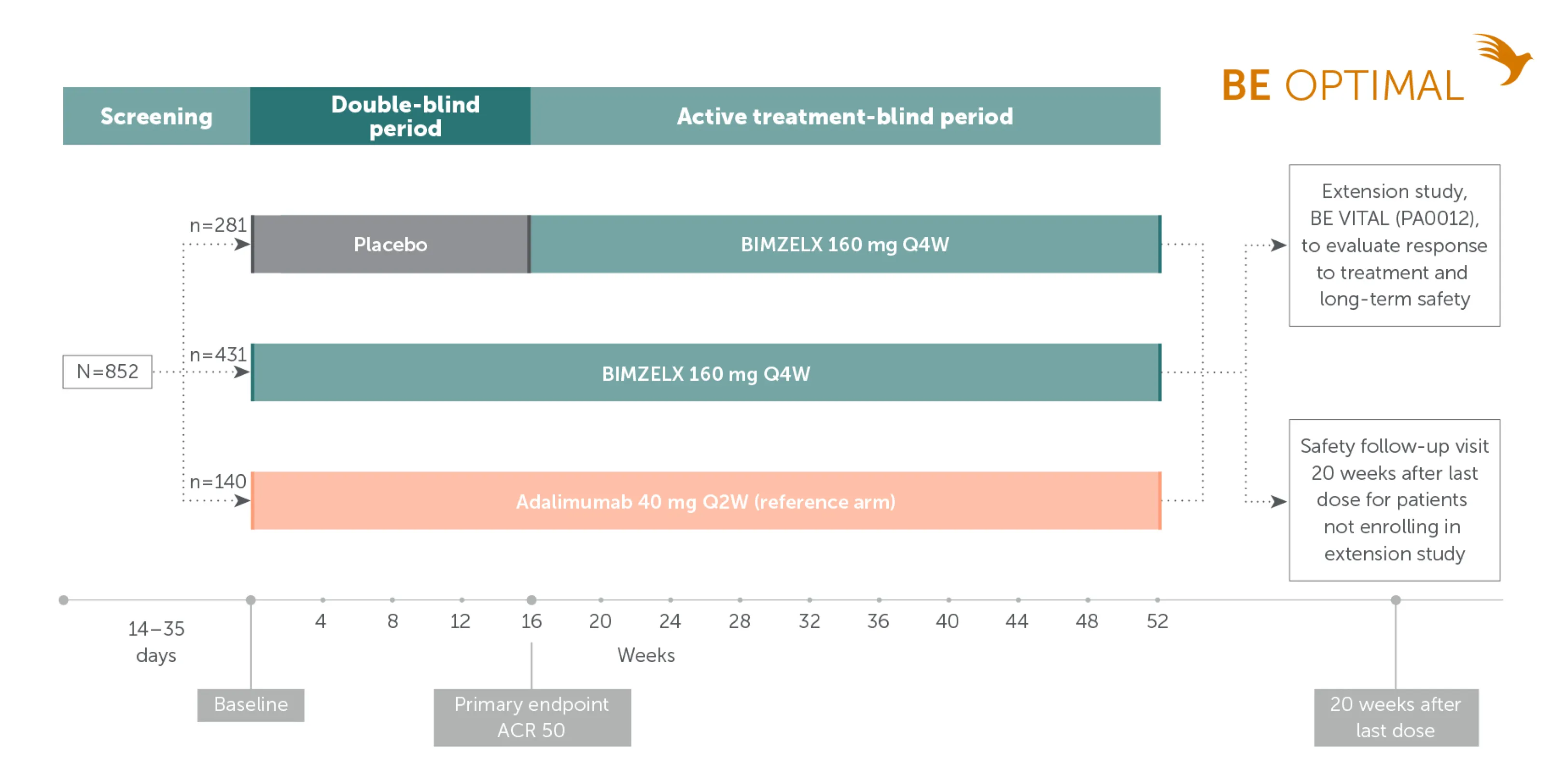Click the N=852 box
Viewport: 1566px width, 784px height.
coord(107,371)
